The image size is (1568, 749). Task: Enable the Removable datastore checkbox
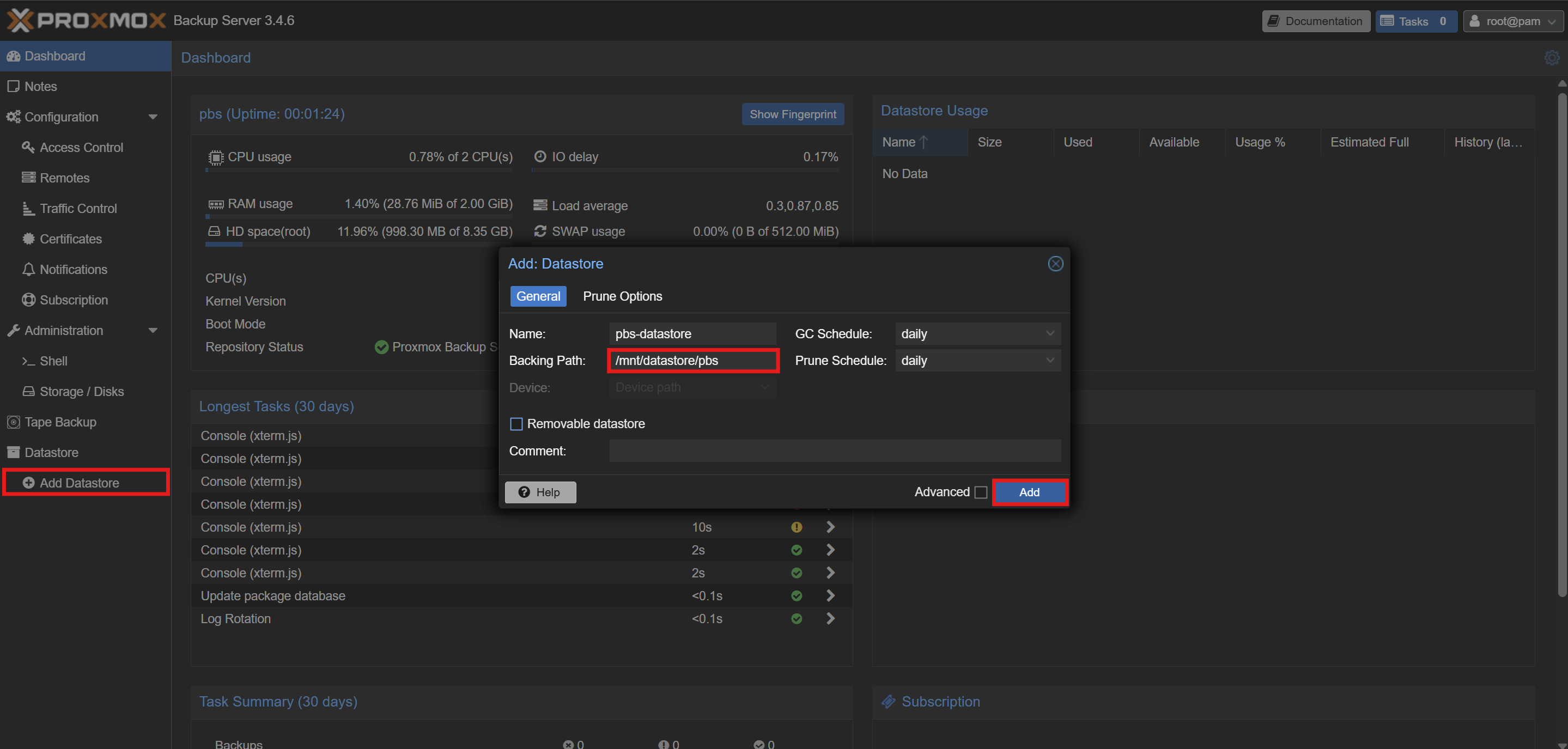[516, 423]
